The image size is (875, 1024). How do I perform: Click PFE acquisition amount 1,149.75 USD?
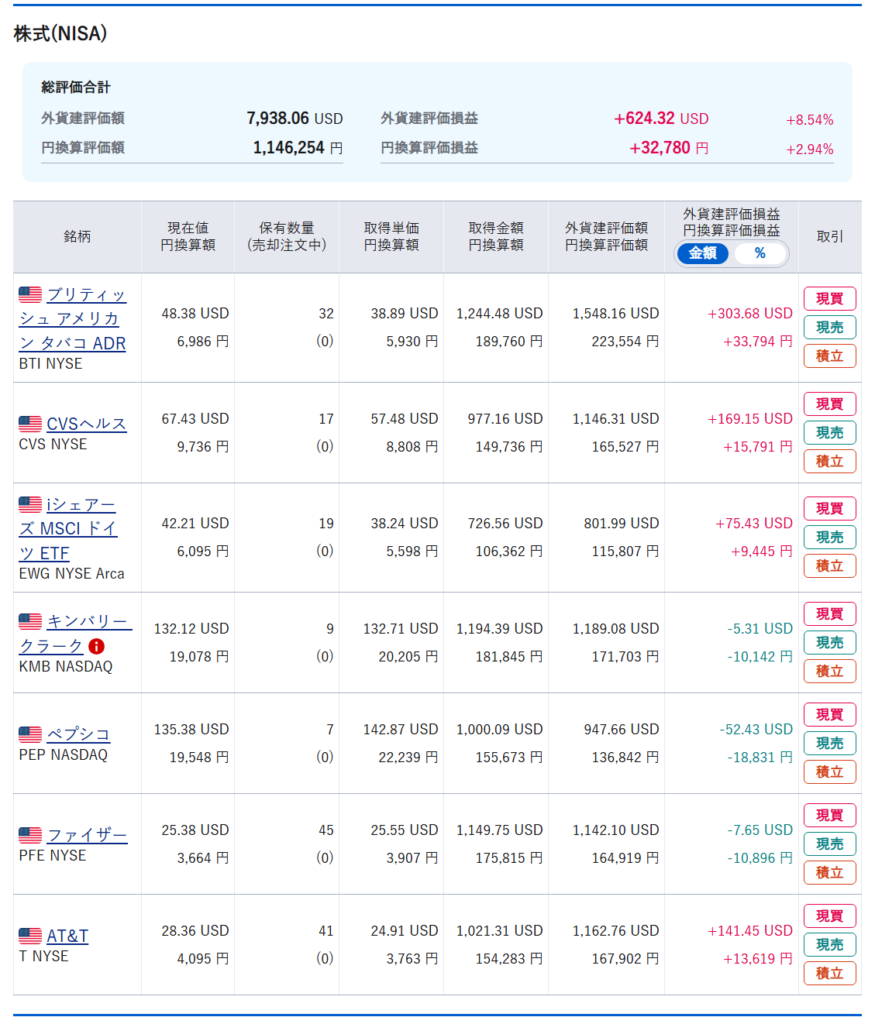point(500,829)
